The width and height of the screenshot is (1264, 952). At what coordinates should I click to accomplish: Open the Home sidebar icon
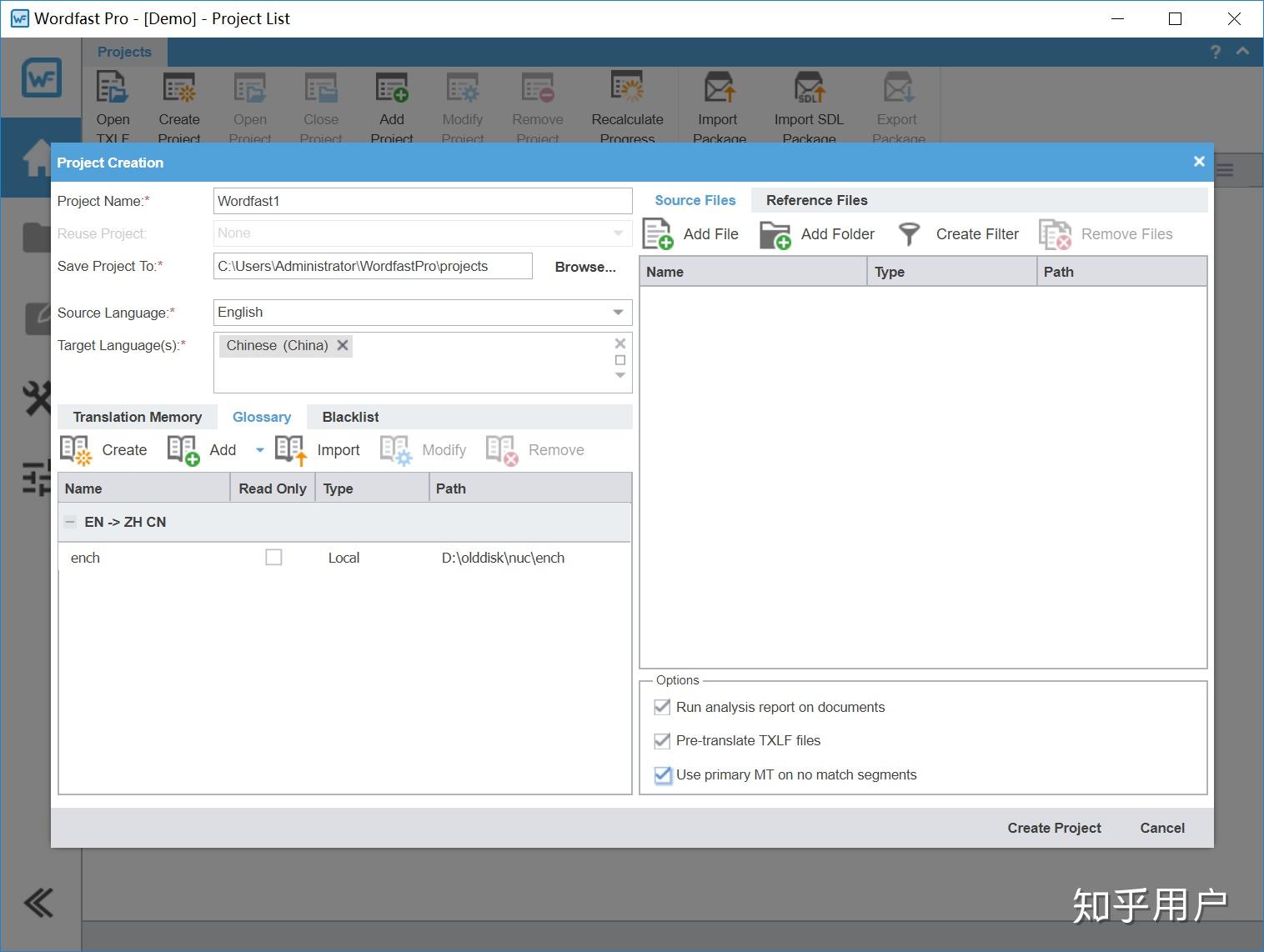coord(37,158)
